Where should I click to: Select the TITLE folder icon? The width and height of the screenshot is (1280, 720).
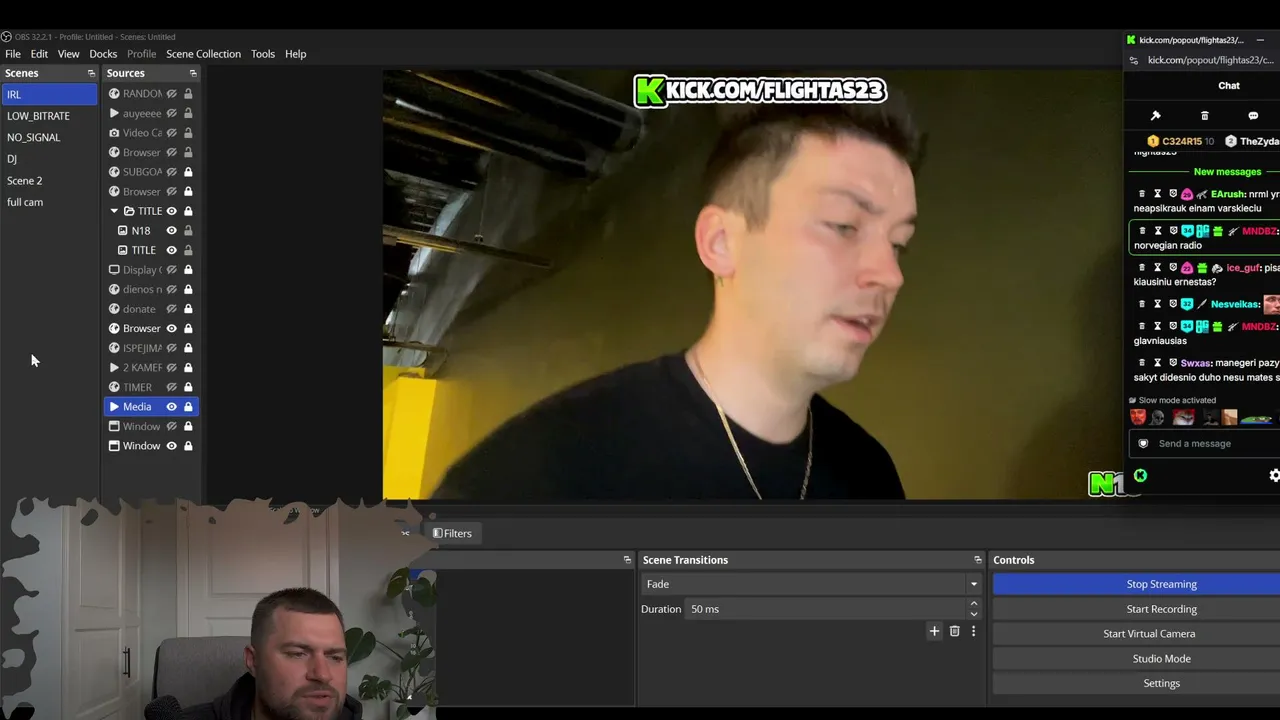pos(129,211)
